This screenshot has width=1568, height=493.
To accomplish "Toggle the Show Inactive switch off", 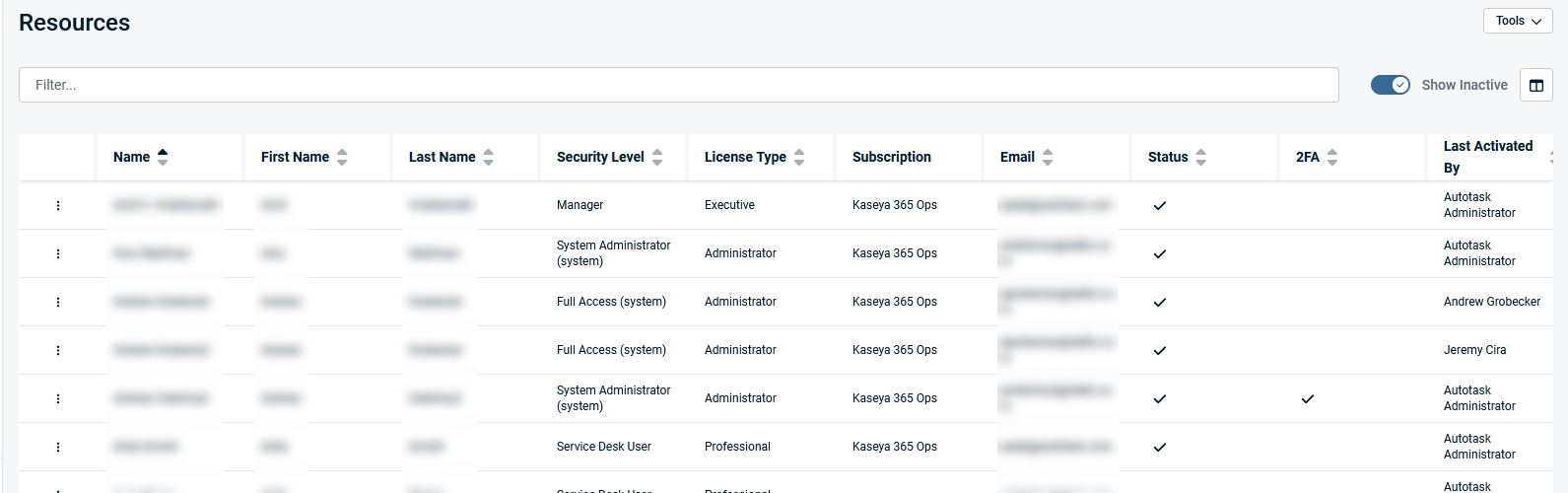I will click(x=1390, y=85).
